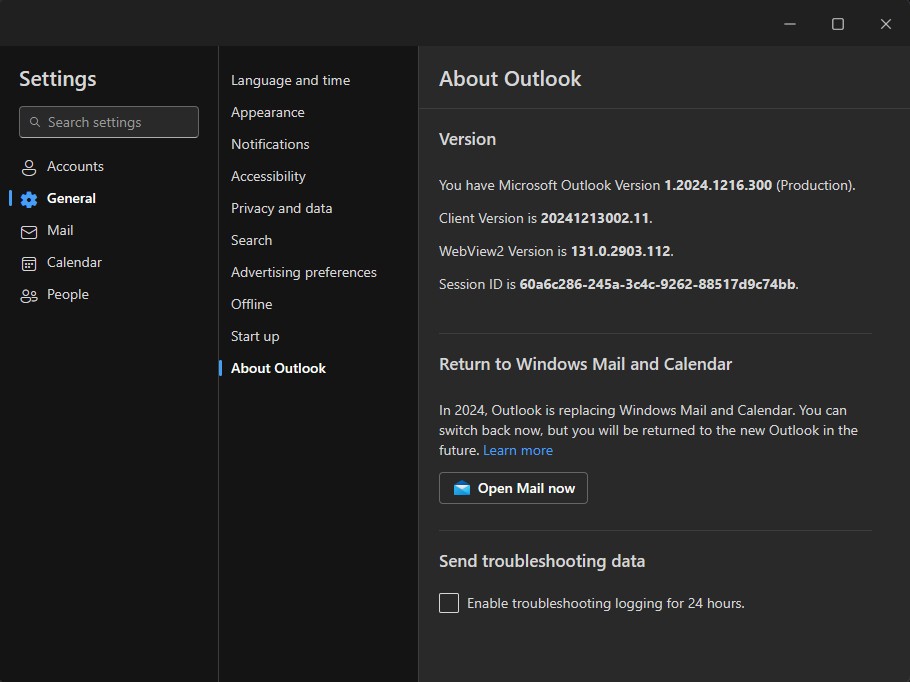This screenshot has width=910, height=682.
Task: Click the Accounts person icon
Action: click(x=29, y=167)
